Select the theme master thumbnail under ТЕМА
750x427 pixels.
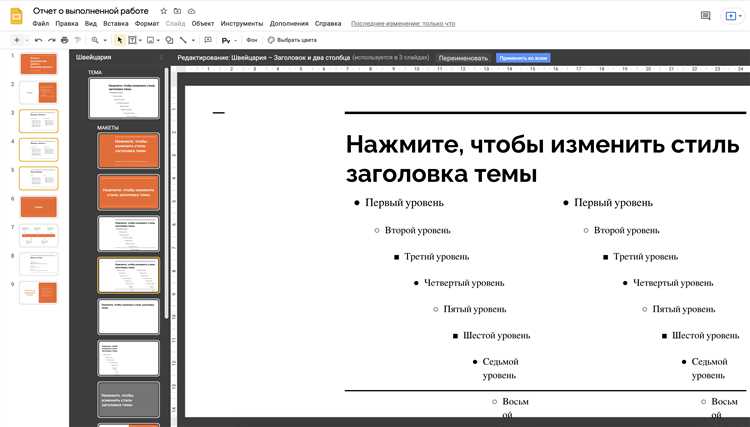[x=124, y=98]
